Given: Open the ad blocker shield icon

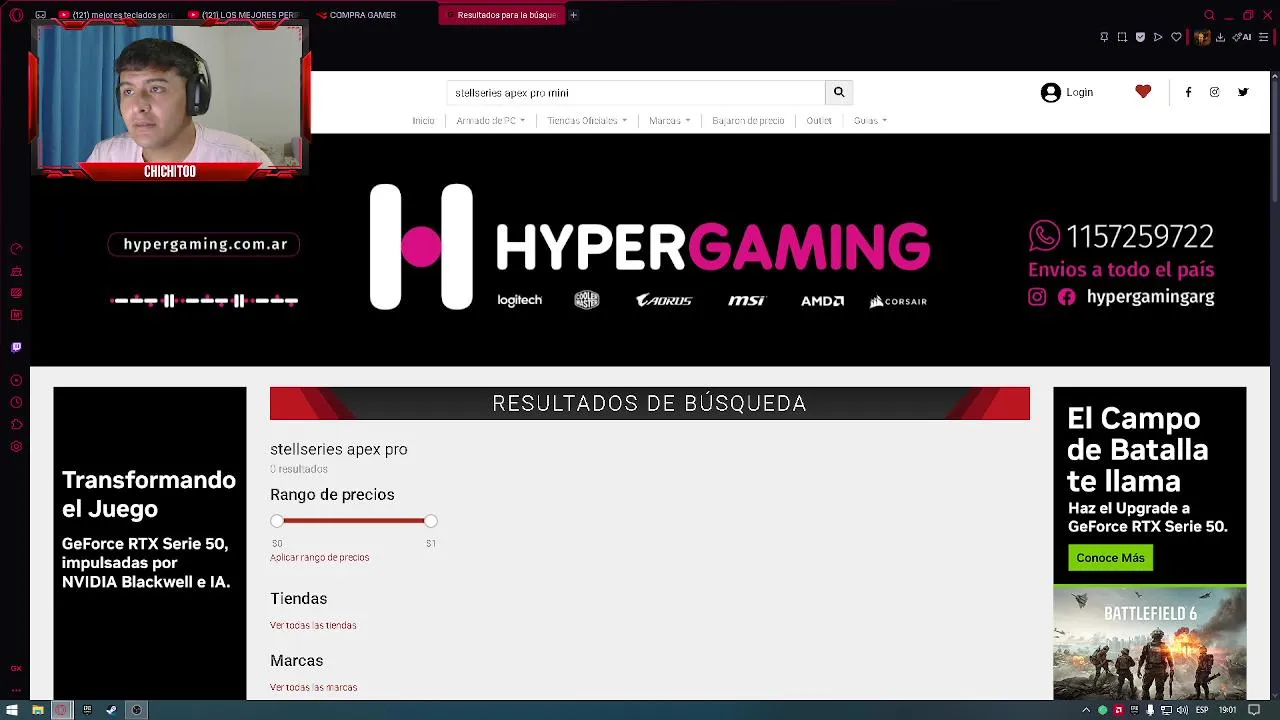Looking at the screenshot, I should point(1140,37).
